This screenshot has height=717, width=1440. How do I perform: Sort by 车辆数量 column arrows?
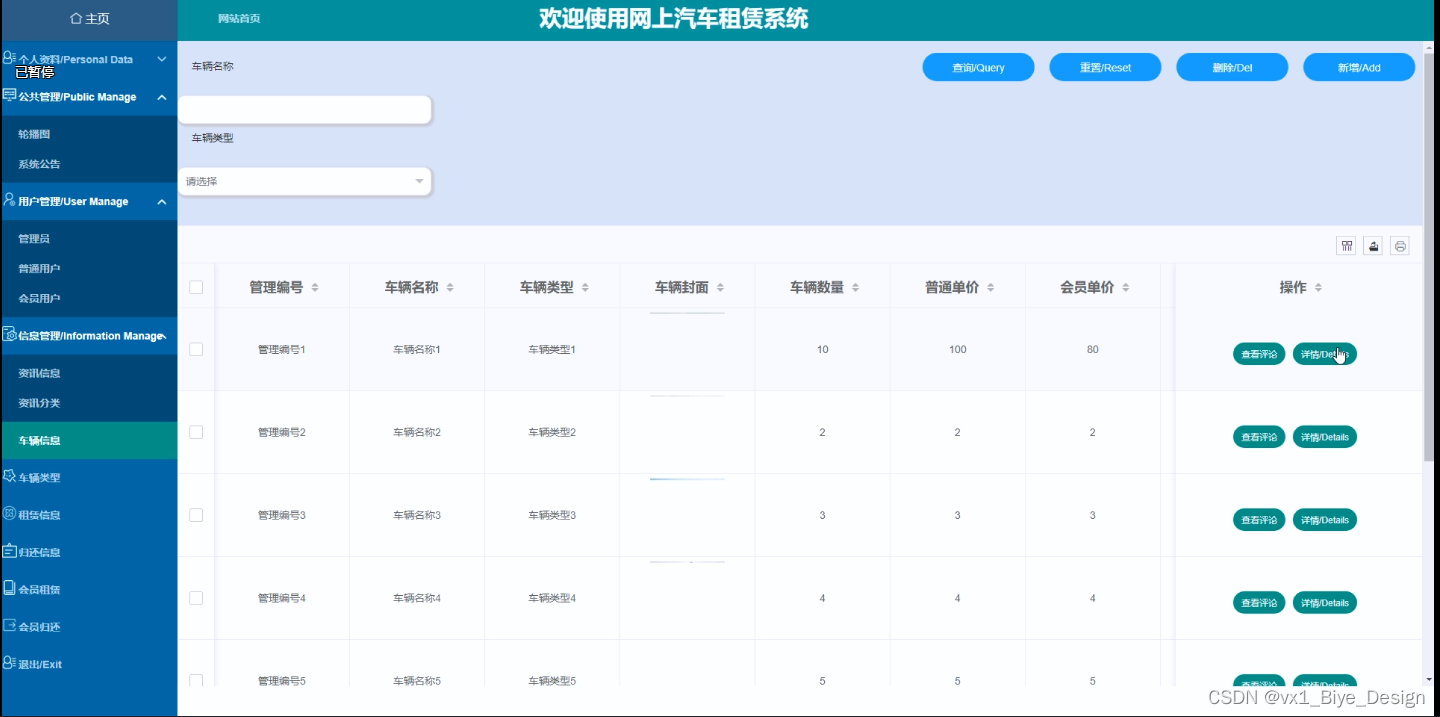[x=855, y=288]
